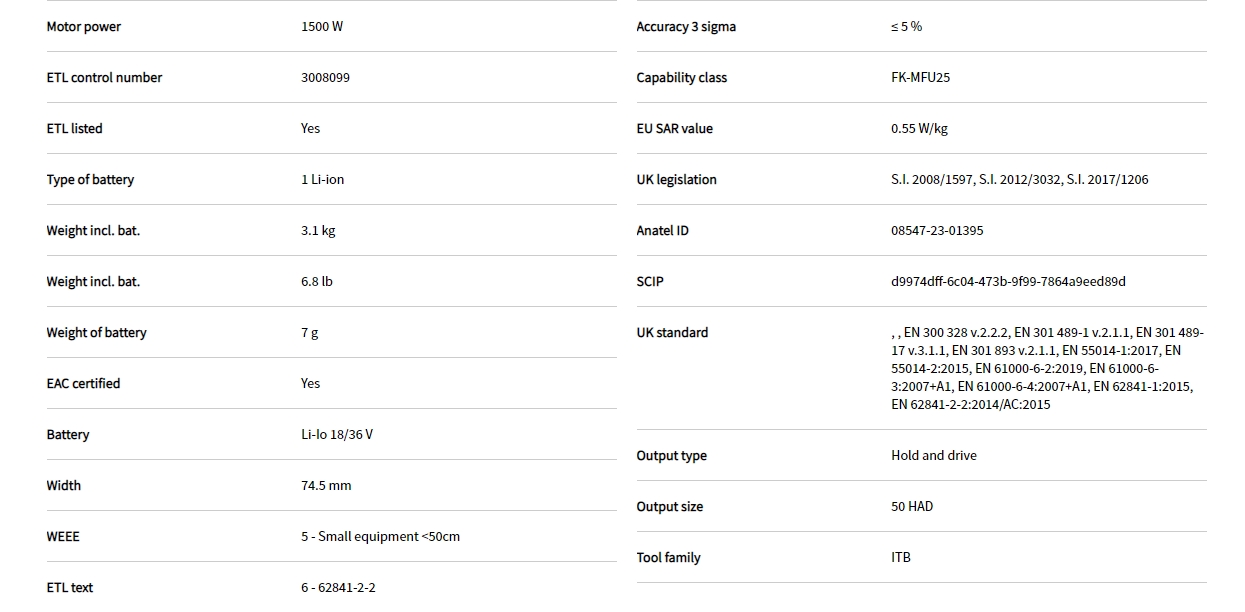Click the UK standard EN list text
The height and width of the screenshot is (612, 1245).
pos(1045,368)
